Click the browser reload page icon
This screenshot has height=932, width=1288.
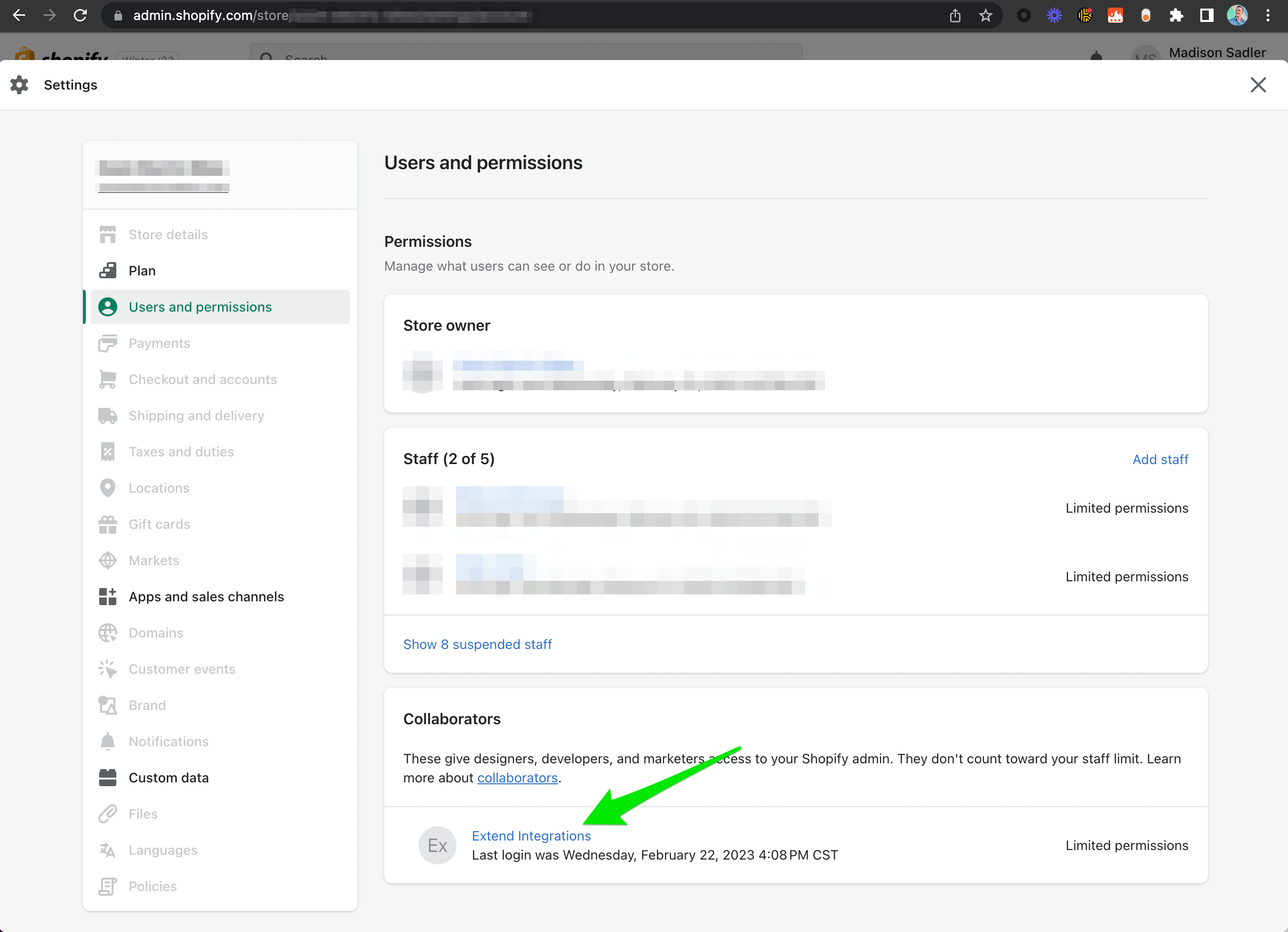point(80,15)
